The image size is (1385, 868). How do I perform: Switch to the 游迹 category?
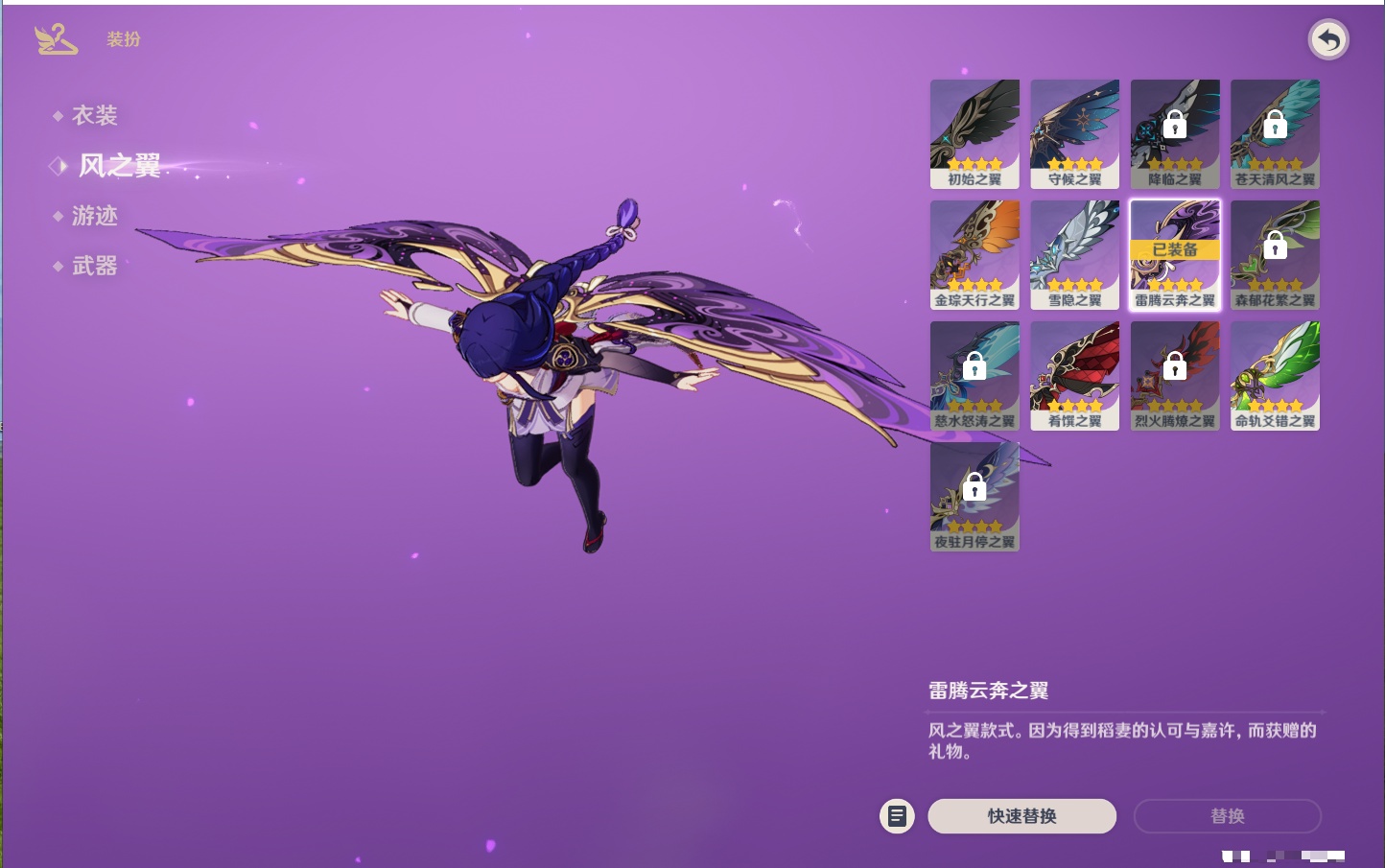click(94, 216)
